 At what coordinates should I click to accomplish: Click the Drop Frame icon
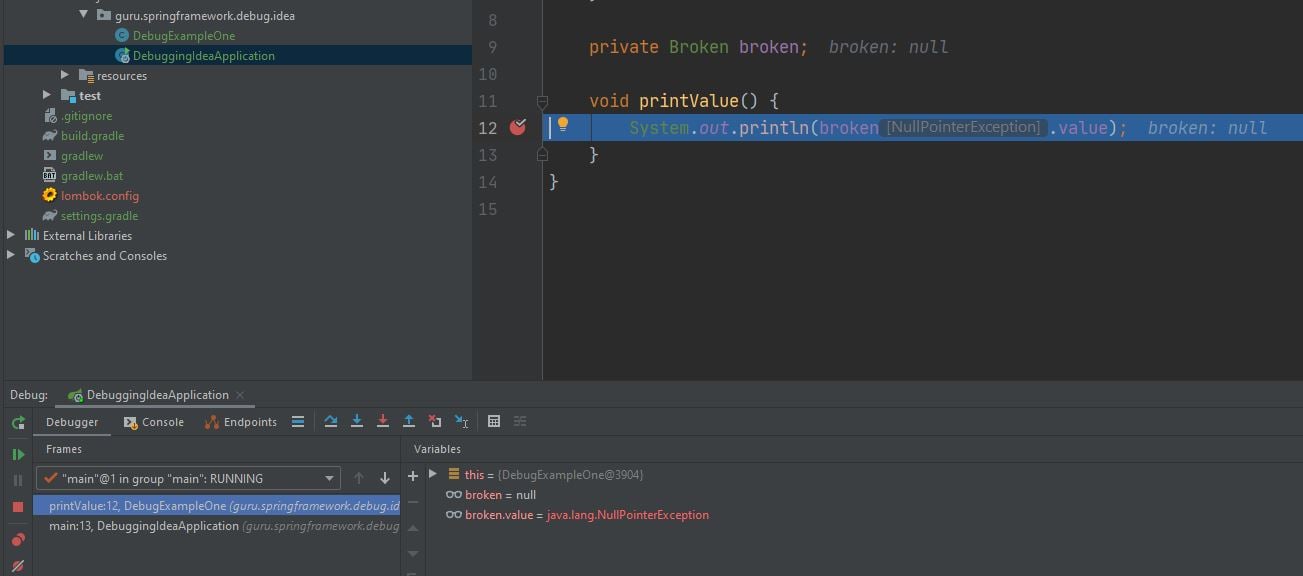click(x=435, y=422)
